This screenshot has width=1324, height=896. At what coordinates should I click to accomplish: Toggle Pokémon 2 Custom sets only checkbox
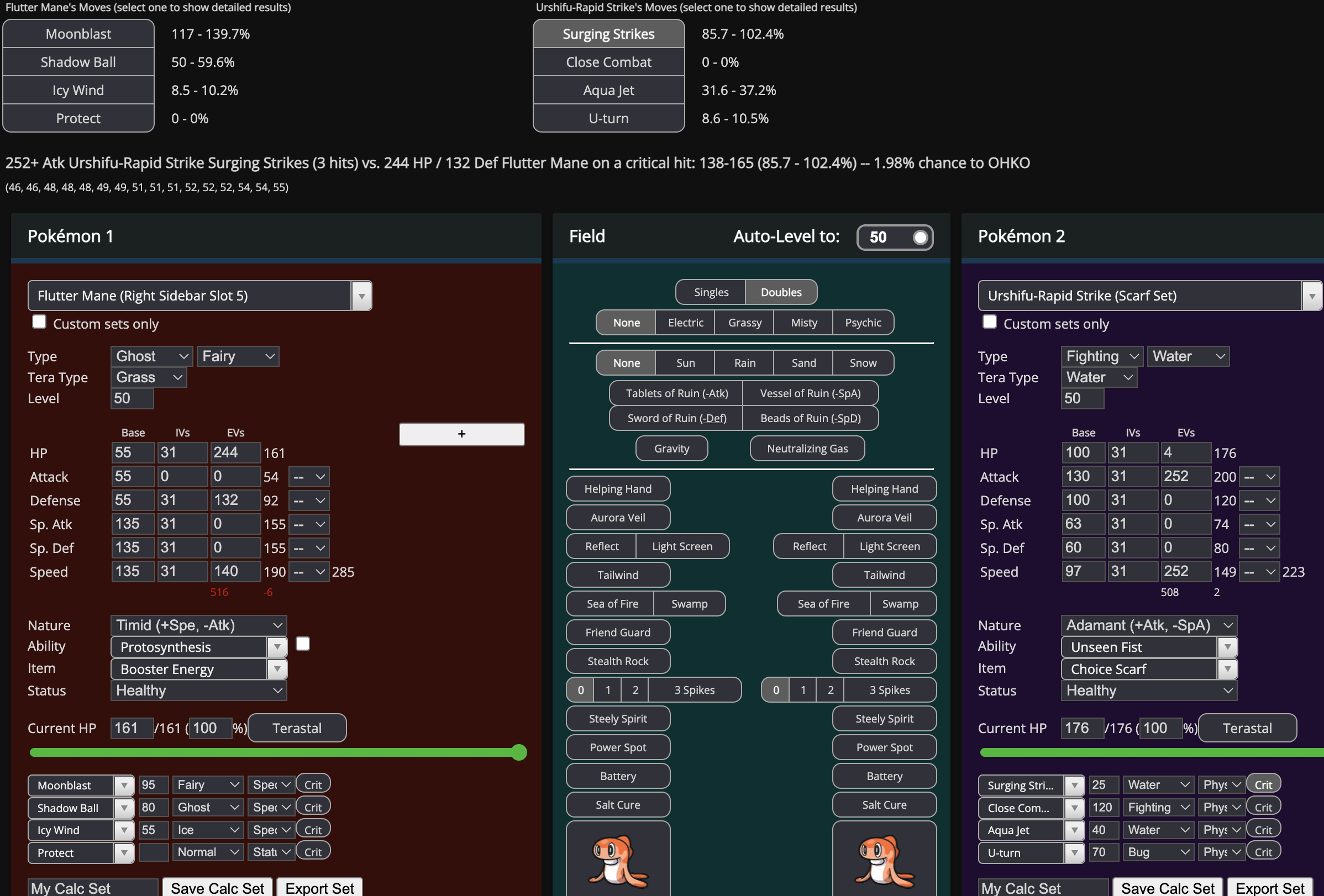(990, 322)
